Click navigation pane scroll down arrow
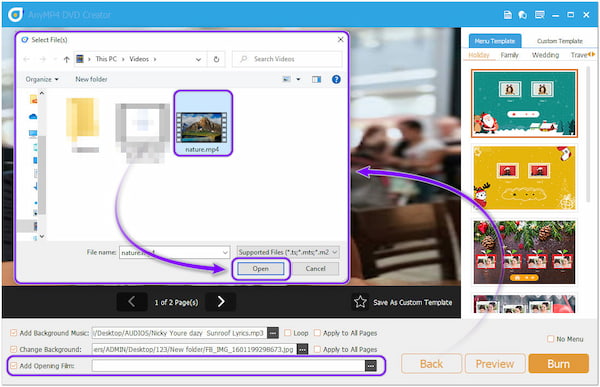600x387 pixels. (x=42, y=237)
